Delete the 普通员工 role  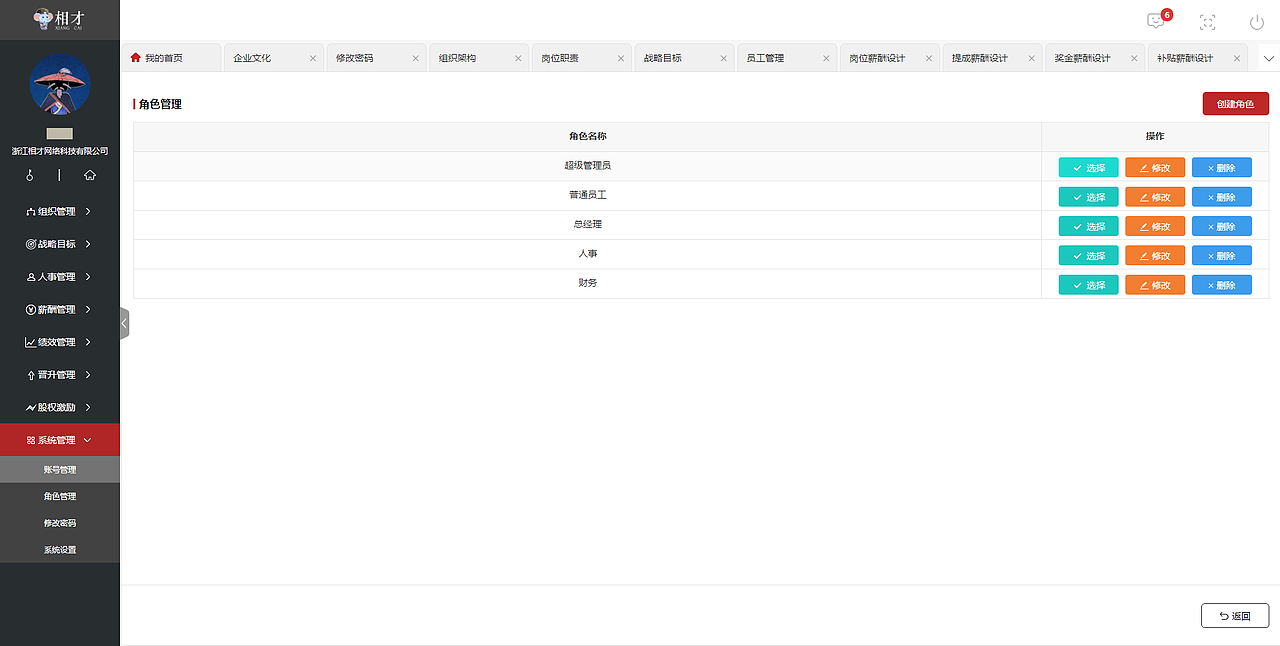1222,197
